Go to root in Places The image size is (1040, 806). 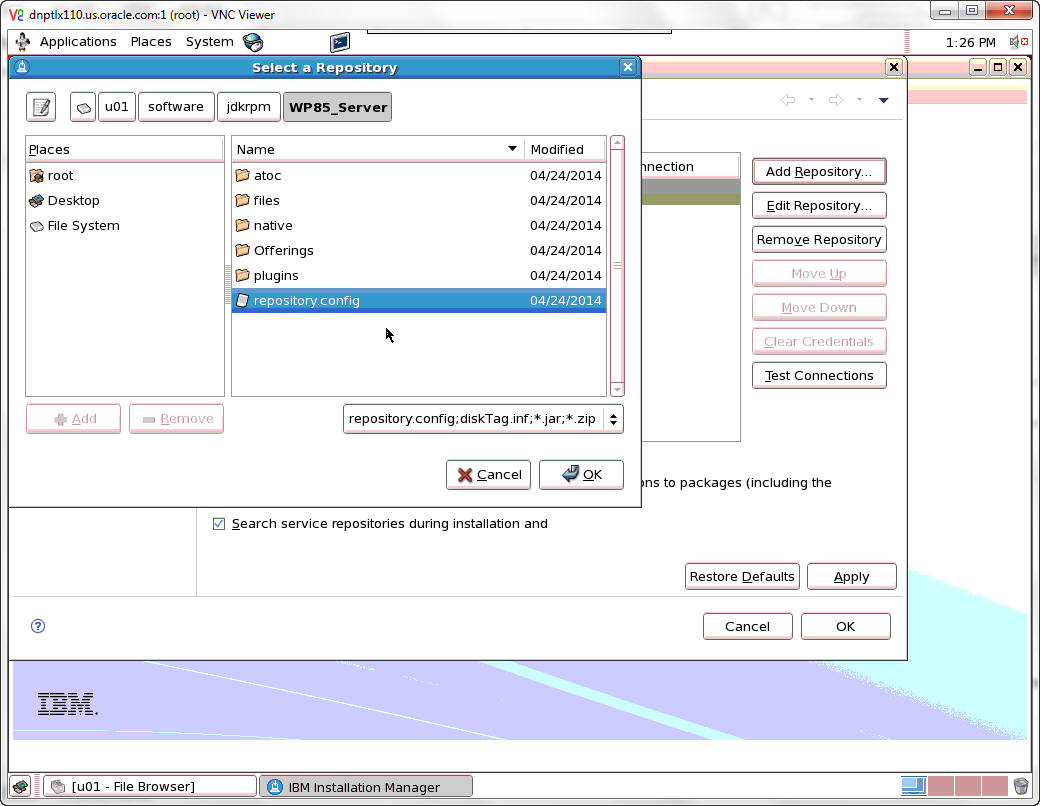click(125, 175)
